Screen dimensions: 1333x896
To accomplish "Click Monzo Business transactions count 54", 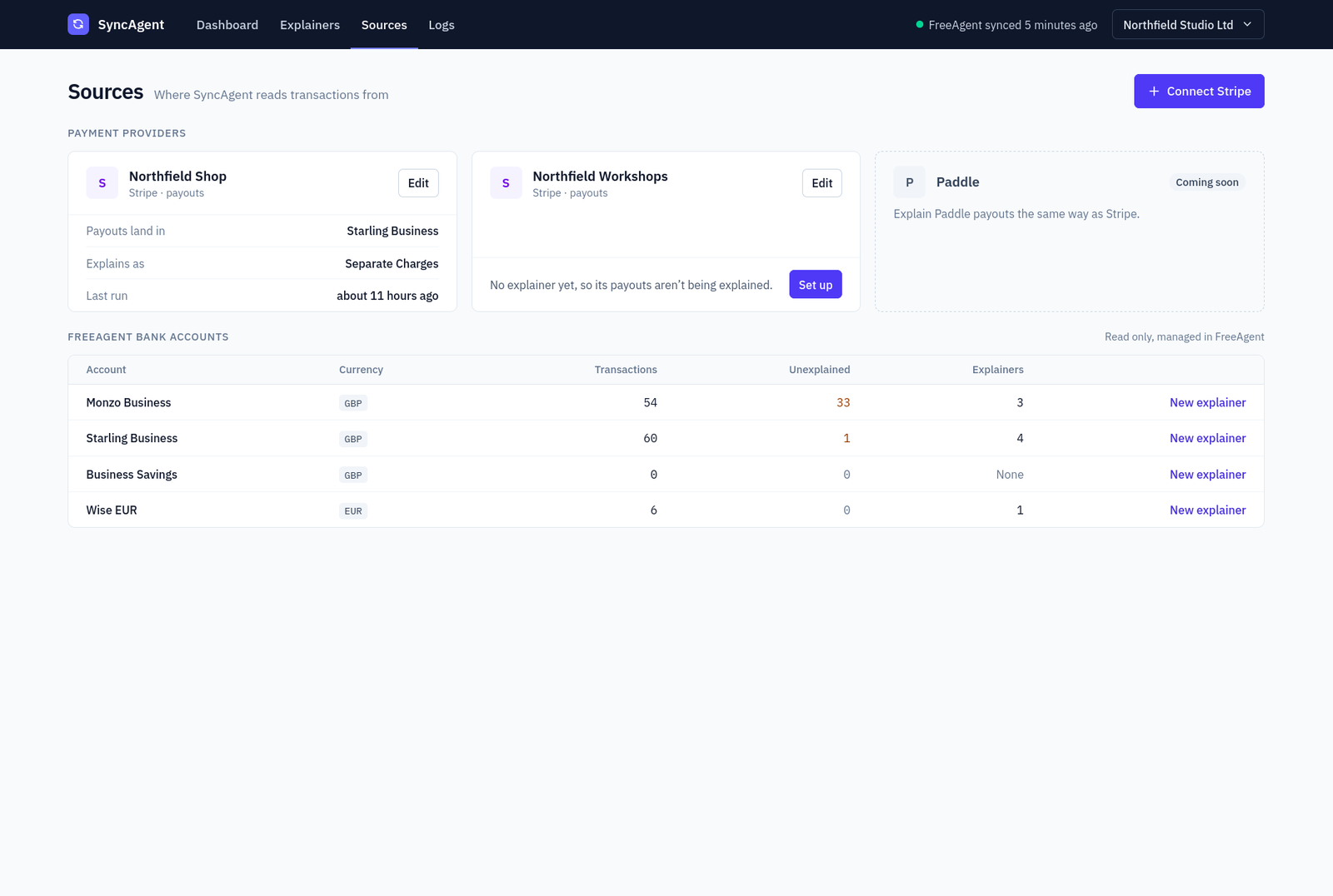I will 651,402.
